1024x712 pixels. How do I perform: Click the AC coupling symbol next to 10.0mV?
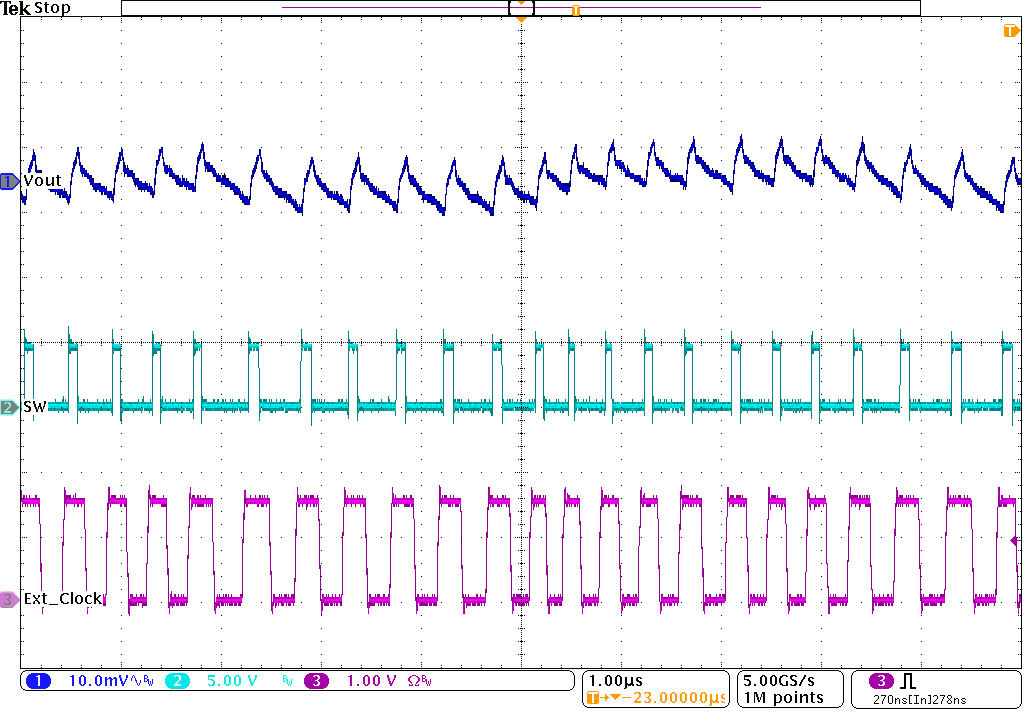click(x=135, y=680)
